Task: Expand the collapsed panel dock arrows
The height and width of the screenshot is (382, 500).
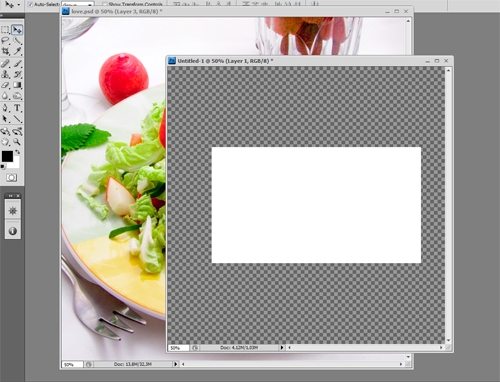Action: click(10, 196)
